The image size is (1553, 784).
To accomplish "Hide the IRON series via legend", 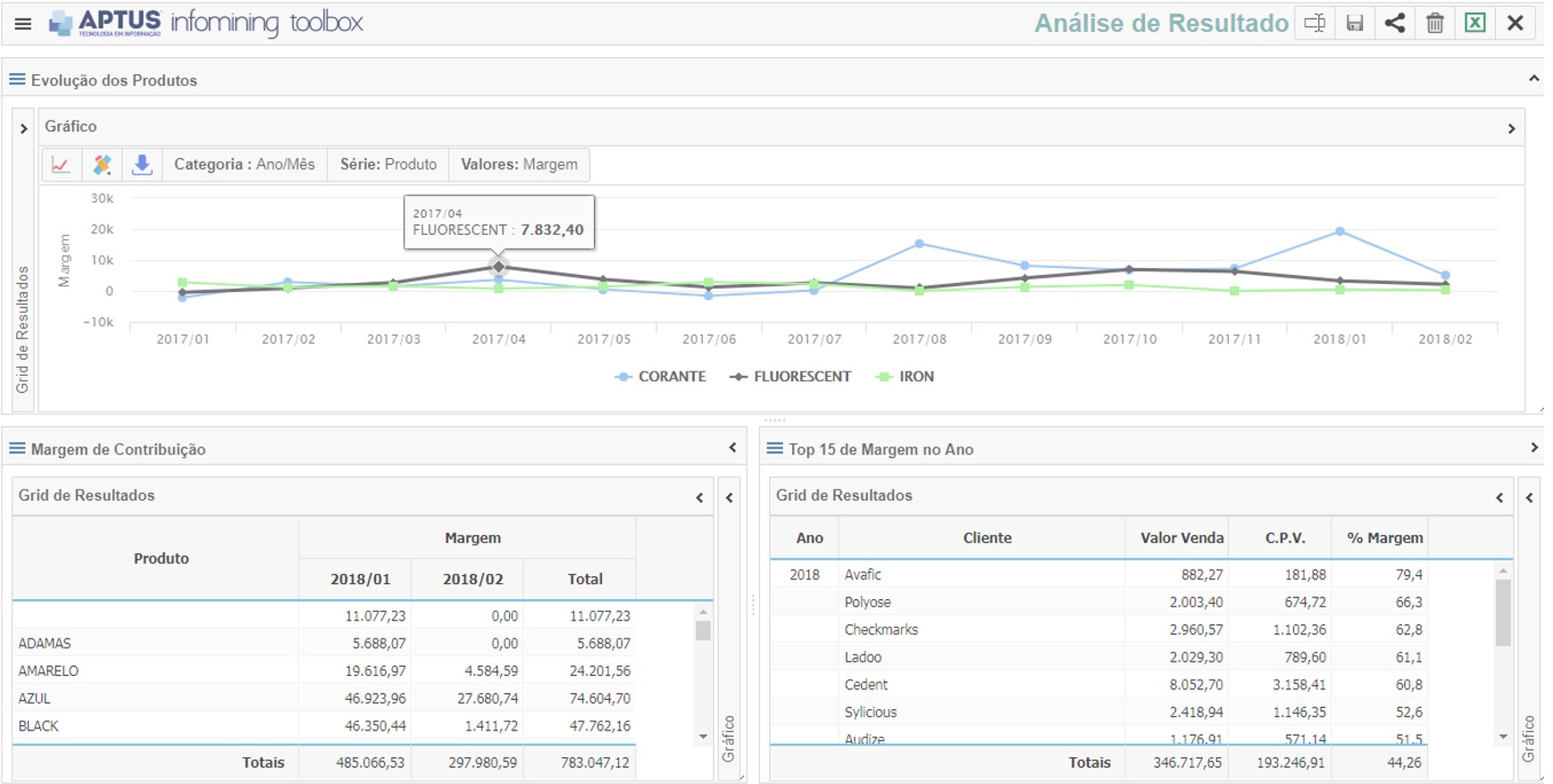I will tap(915, 377).
